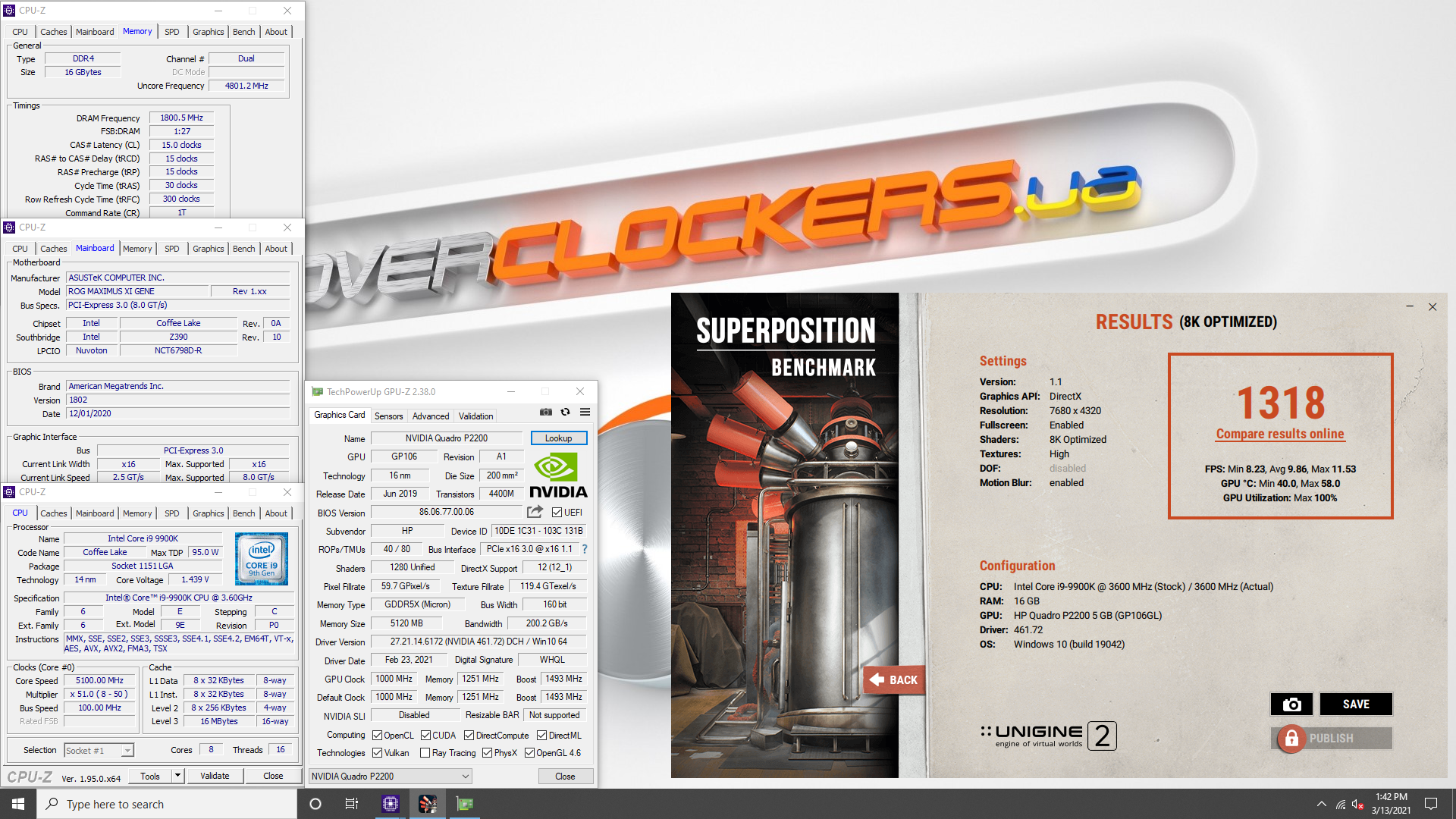Open the Bench tab in the bottom CPU-Z window
1456x819 pixels.
[243, 513]
